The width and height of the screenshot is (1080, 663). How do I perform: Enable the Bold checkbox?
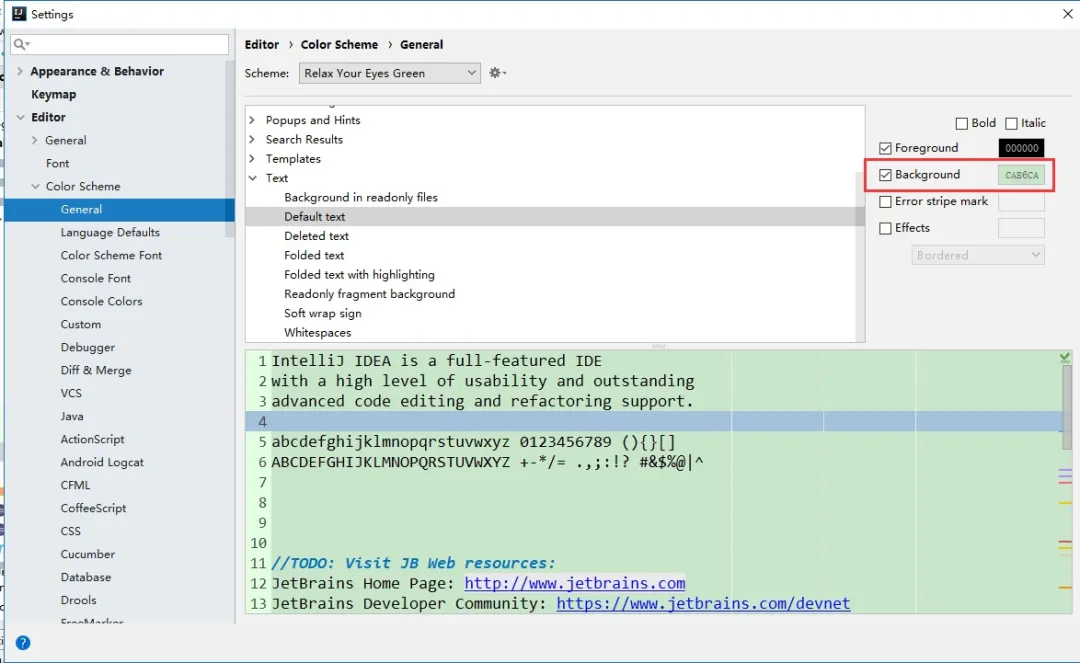962,123
